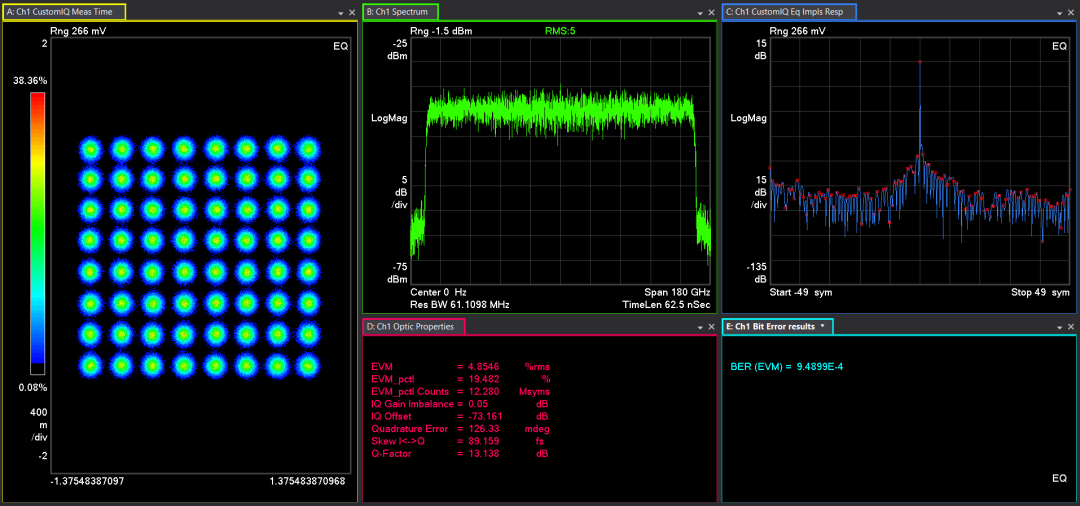Click Q-Factor 13.138 dB row
This screenshot has height=506, width=1080.
click(461, 454)
